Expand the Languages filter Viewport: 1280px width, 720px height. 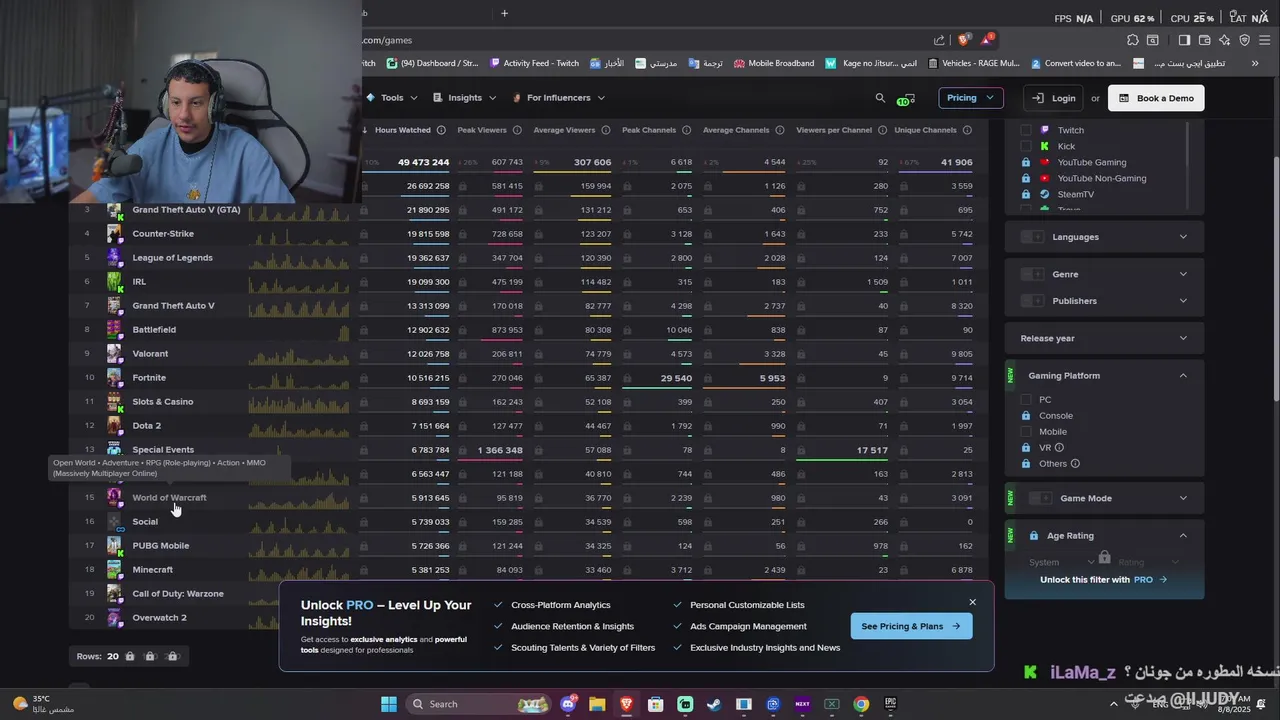1183,237
